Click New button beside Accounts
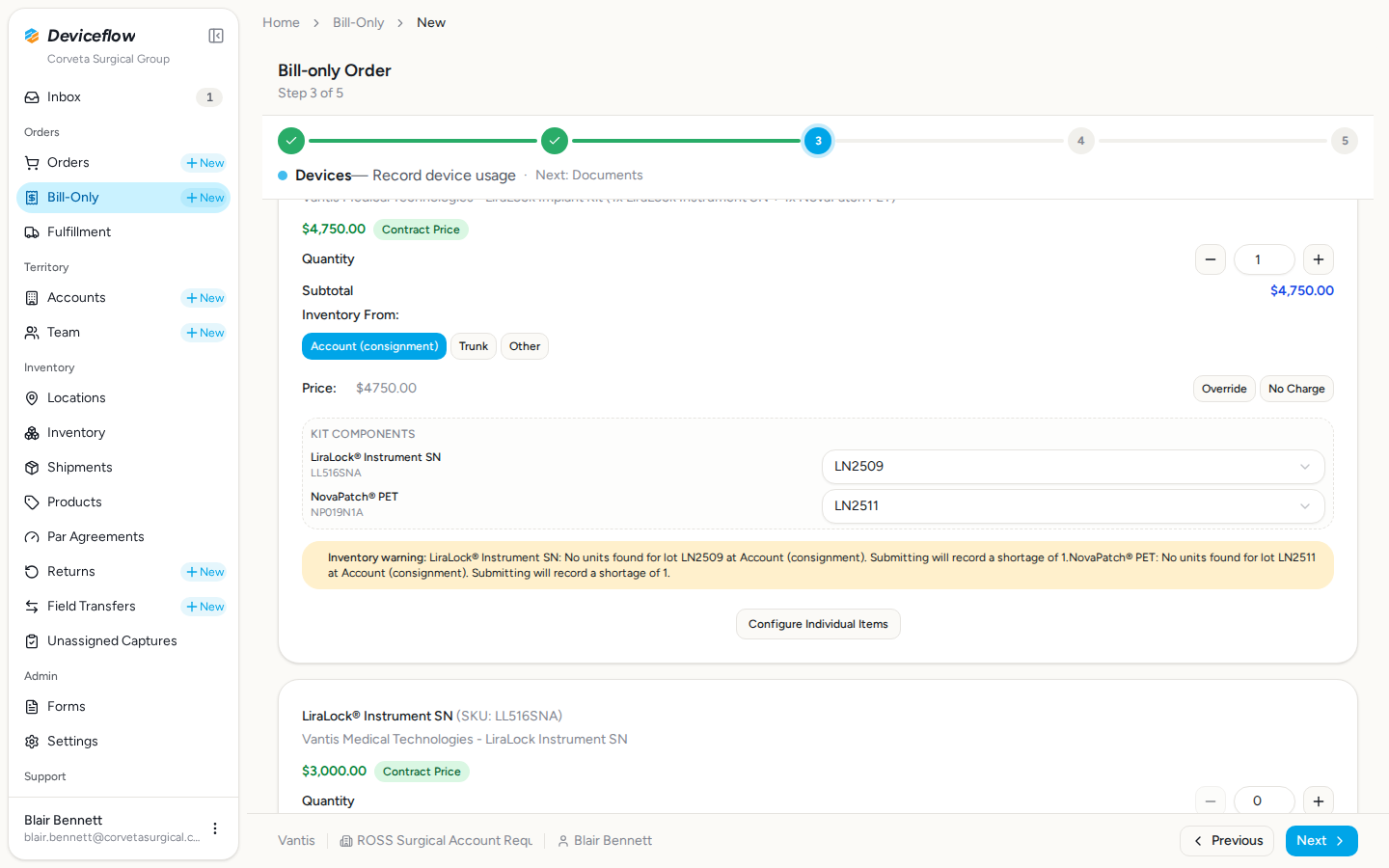Image resolution: width=1389 pixels, height=868 pixels. [204, 298]
